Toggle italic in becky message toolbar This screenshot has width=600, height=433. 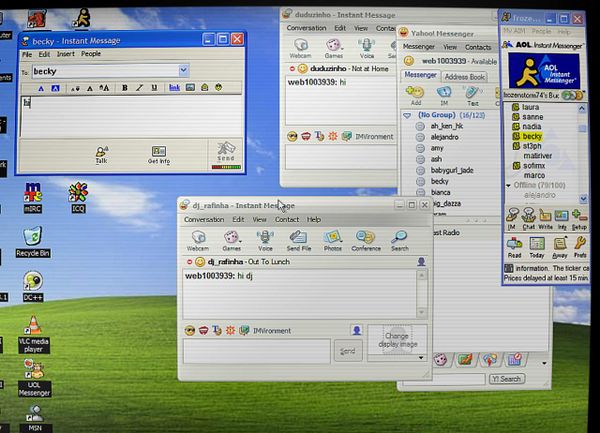click(x=139, y=88)
